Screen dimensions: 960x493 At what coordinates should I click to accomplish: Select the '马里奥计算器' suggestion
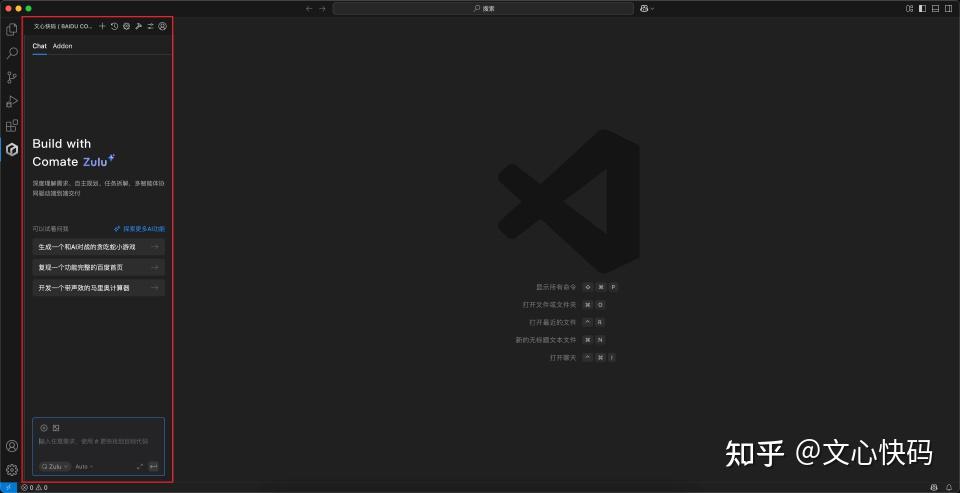tap(99, 288)
